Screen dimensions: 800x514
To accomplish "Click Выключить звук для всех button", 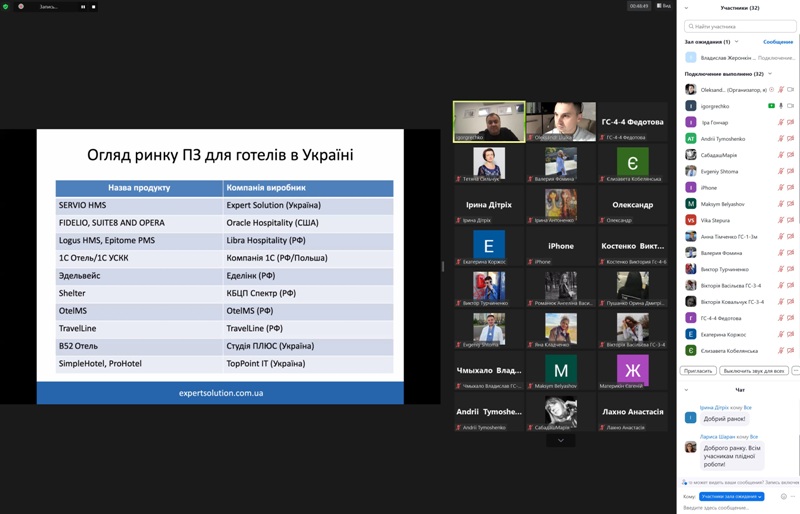I will [754, 371].
